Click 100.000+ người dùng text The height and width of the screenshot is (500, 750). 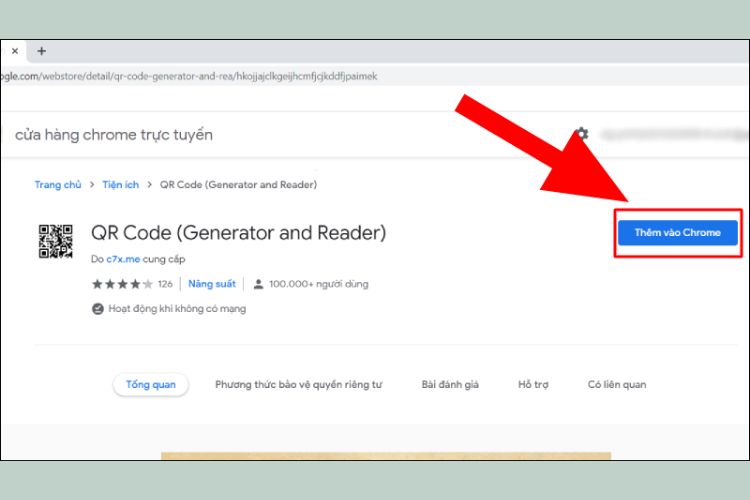click(x=319, y=284)
